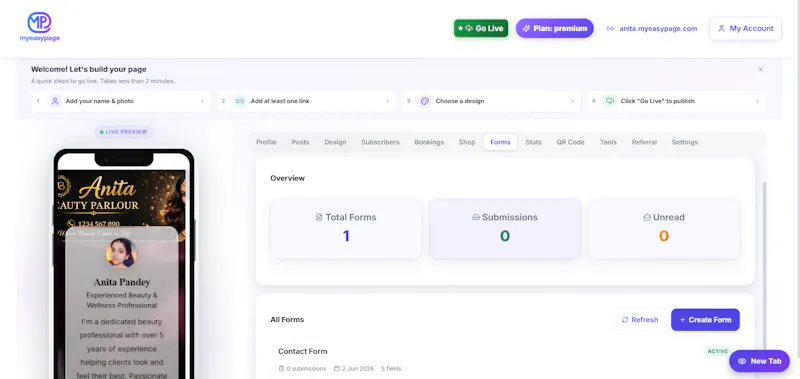
Task: Click the envelope icon beside Unread
Action: coord(647,217)
